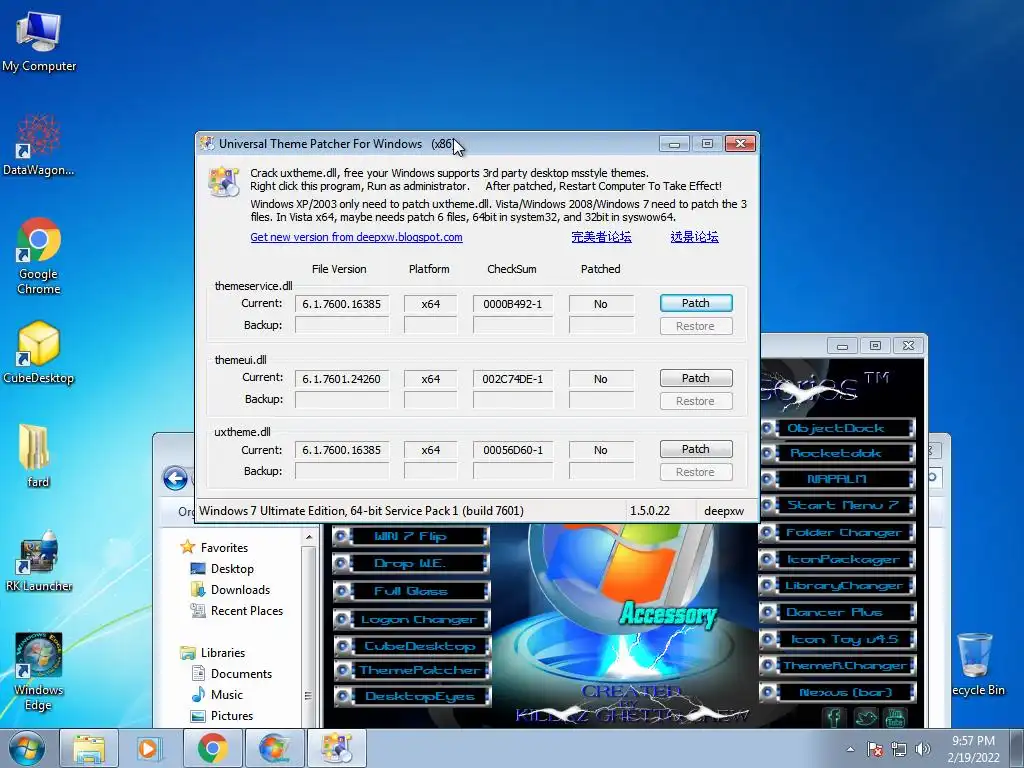Click the Twitter icon in launcher window
This screenshot has height=768, width=1024.
click(865, 718)
